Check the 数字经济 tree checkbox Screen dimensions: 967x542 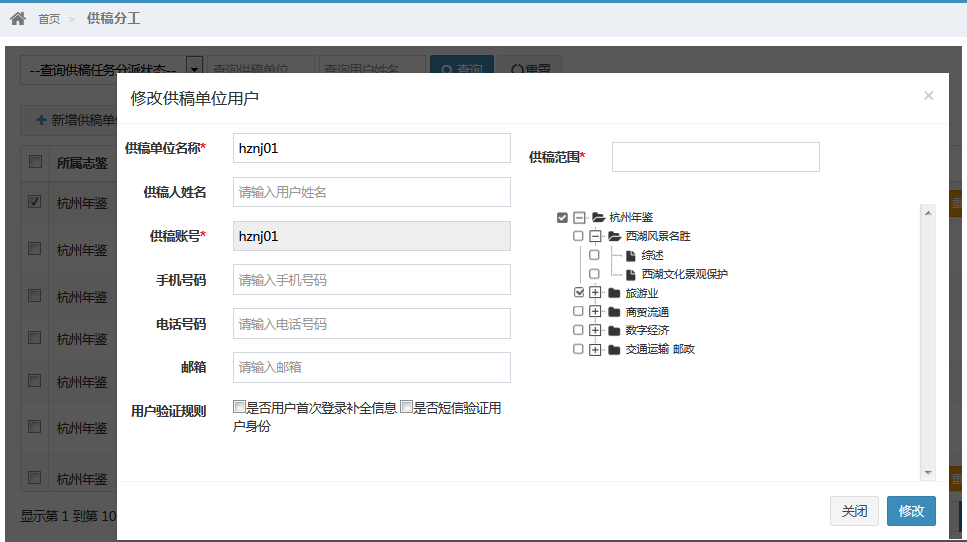pos(578,330)
